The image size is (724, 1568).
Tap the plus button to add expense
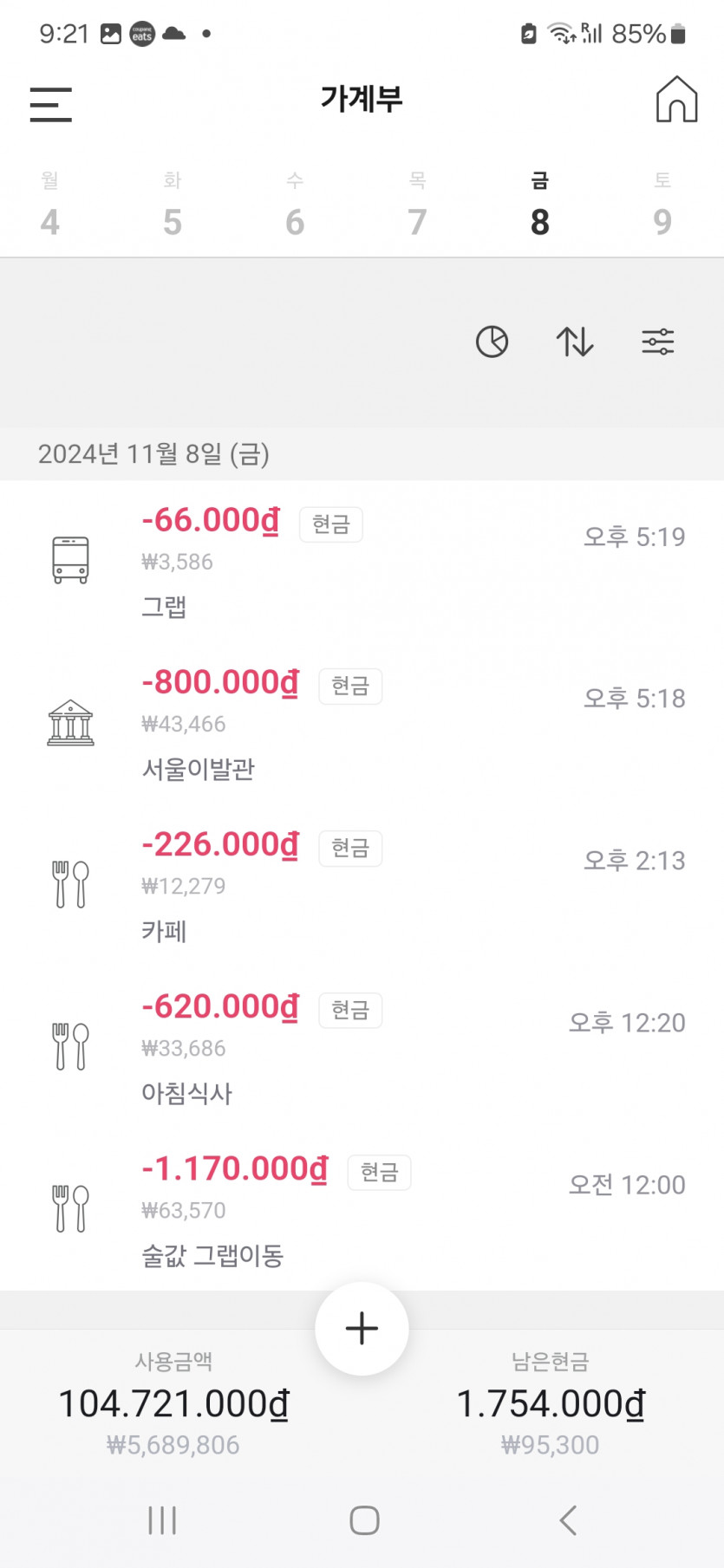pyautogui.click(x=362, y=1328)
